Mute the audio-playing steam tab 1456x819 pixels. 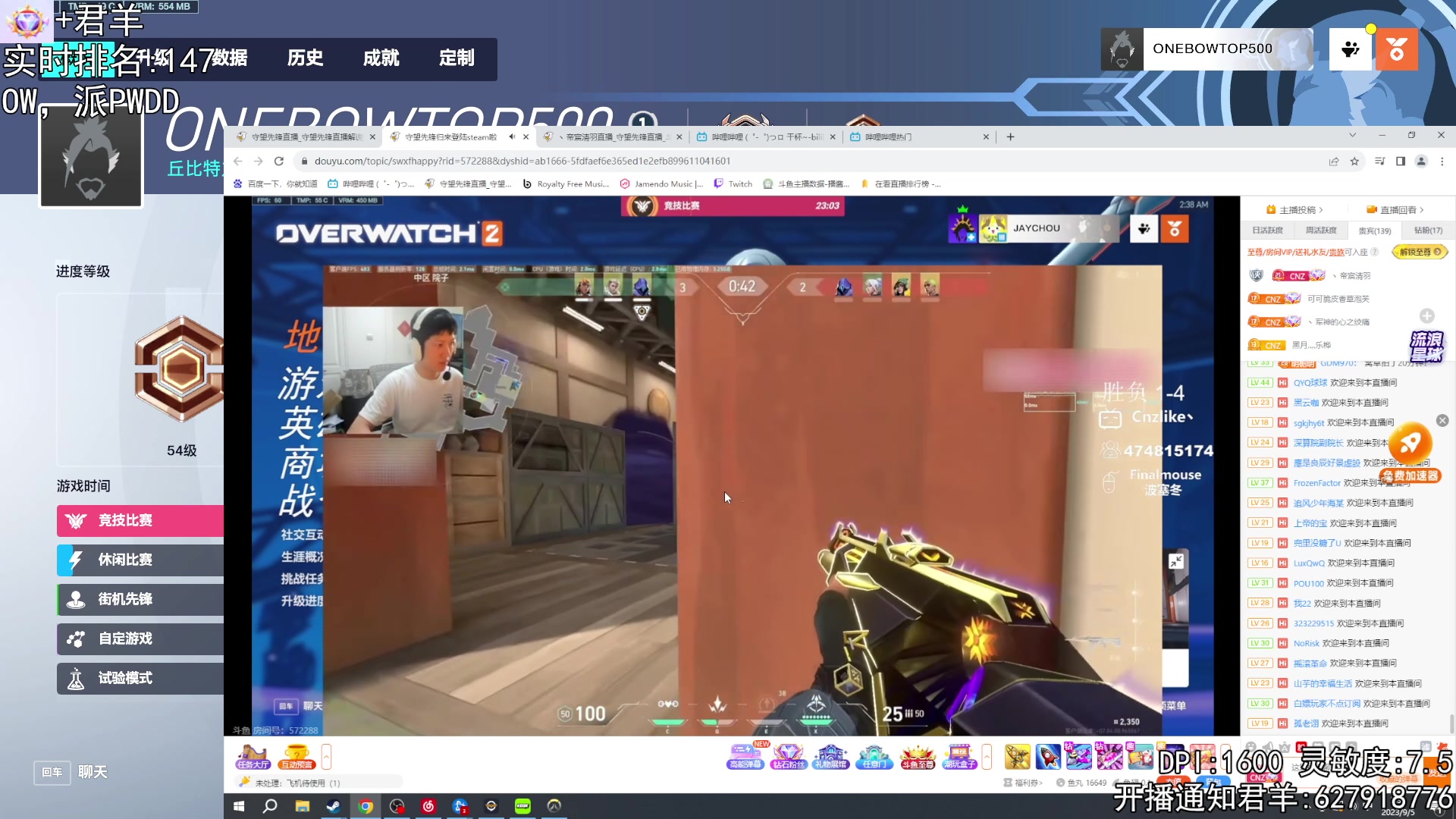[512, 136]
